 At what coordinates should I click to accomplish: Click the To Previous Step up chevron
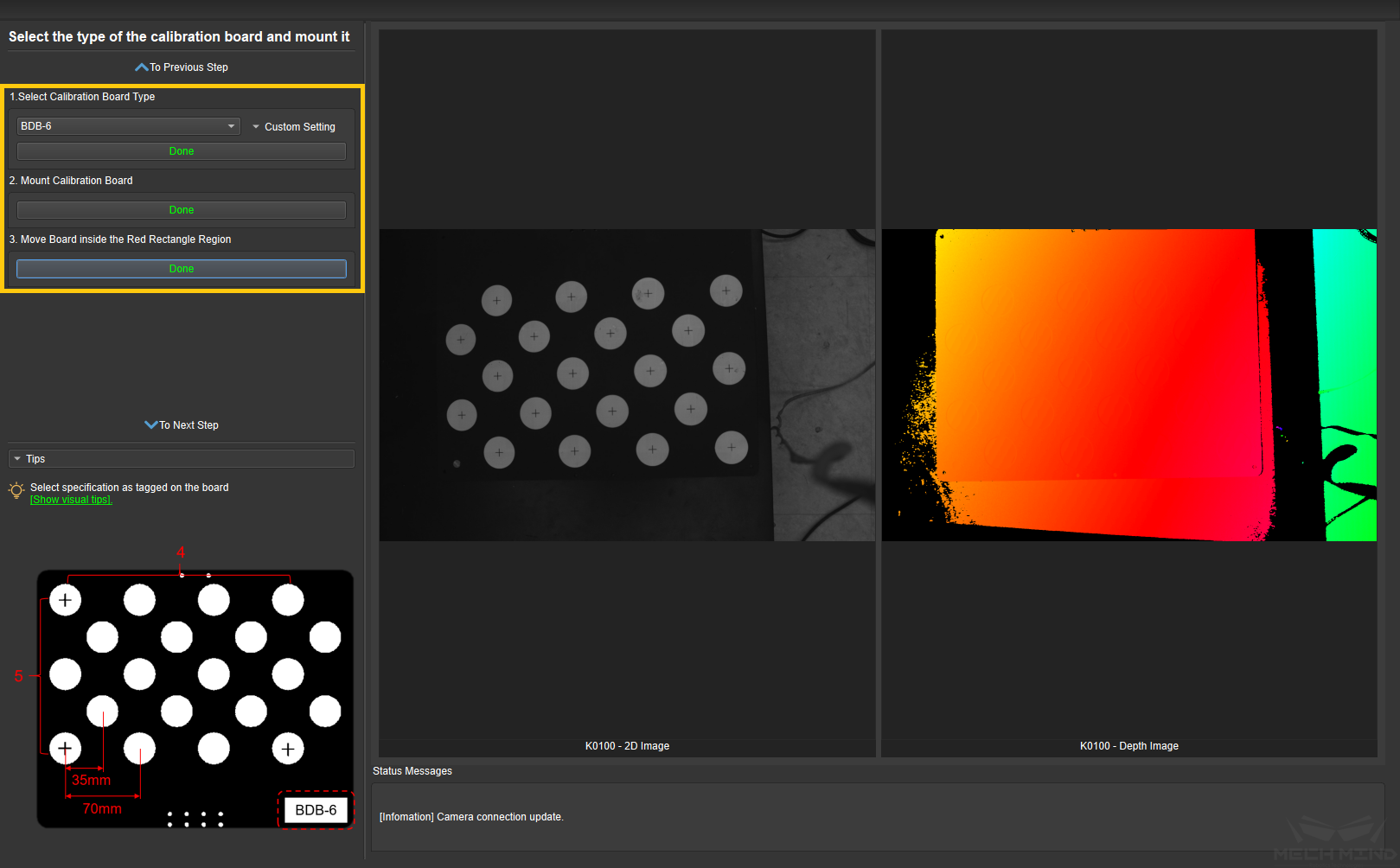pyautogui.click(x=142, y=67)
